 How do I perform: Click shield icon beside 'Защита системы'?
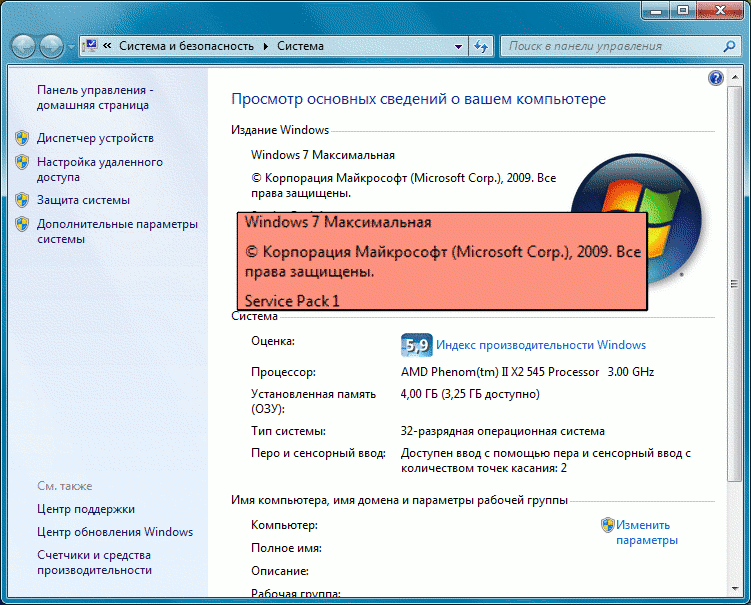coord(22,200)
